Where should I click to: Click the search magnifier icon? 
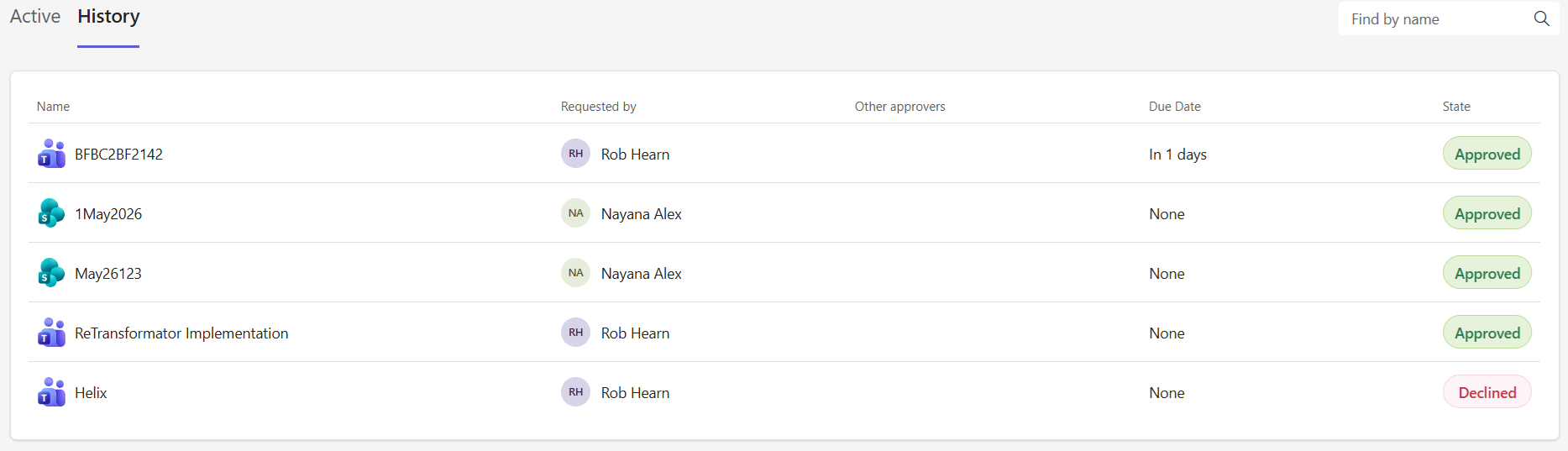[x=1541, y=18]
